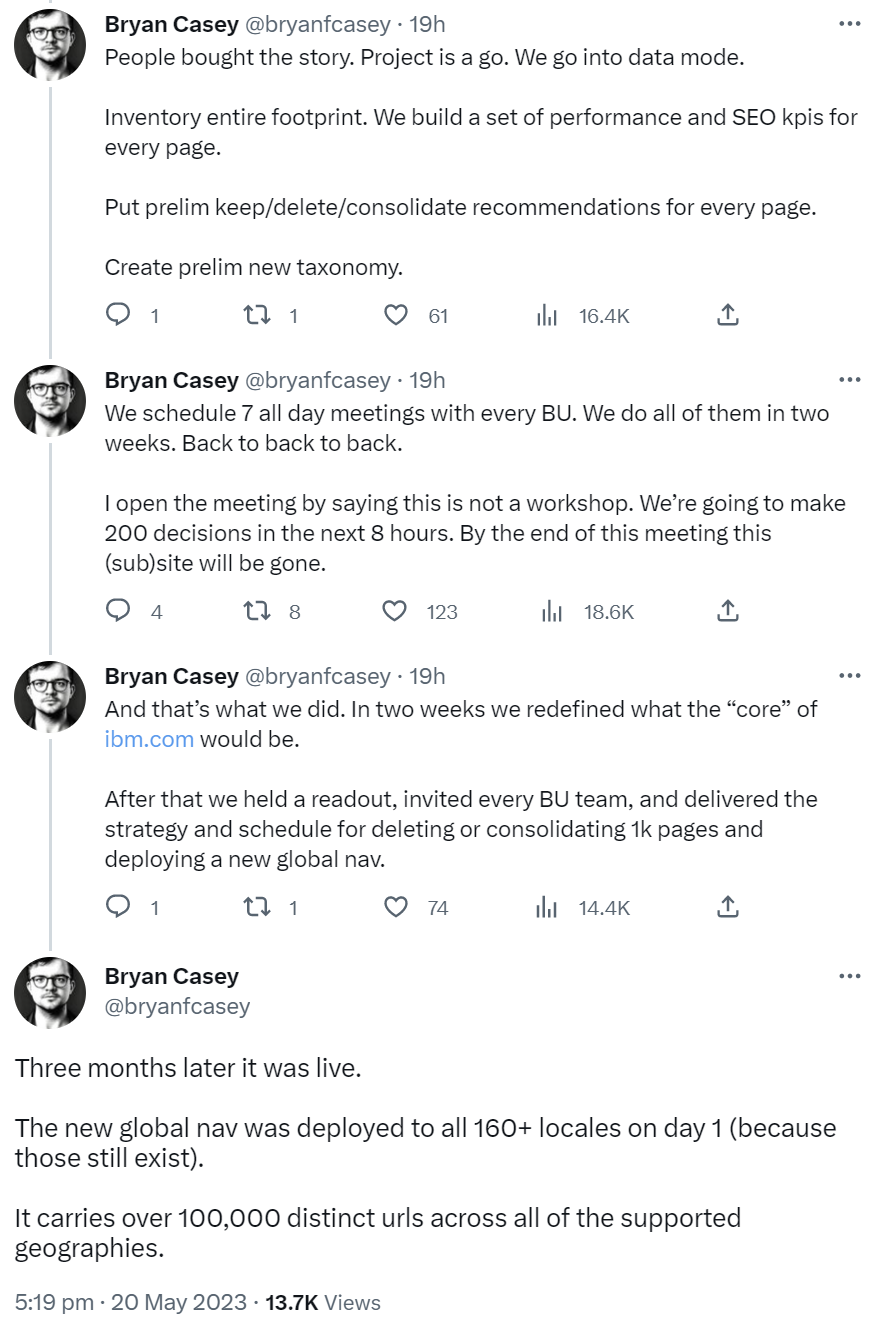Reply to the tweet with 4 replies
This screenshot has height=1341, width=870.
pyautogui.click(x=119, y=611)
